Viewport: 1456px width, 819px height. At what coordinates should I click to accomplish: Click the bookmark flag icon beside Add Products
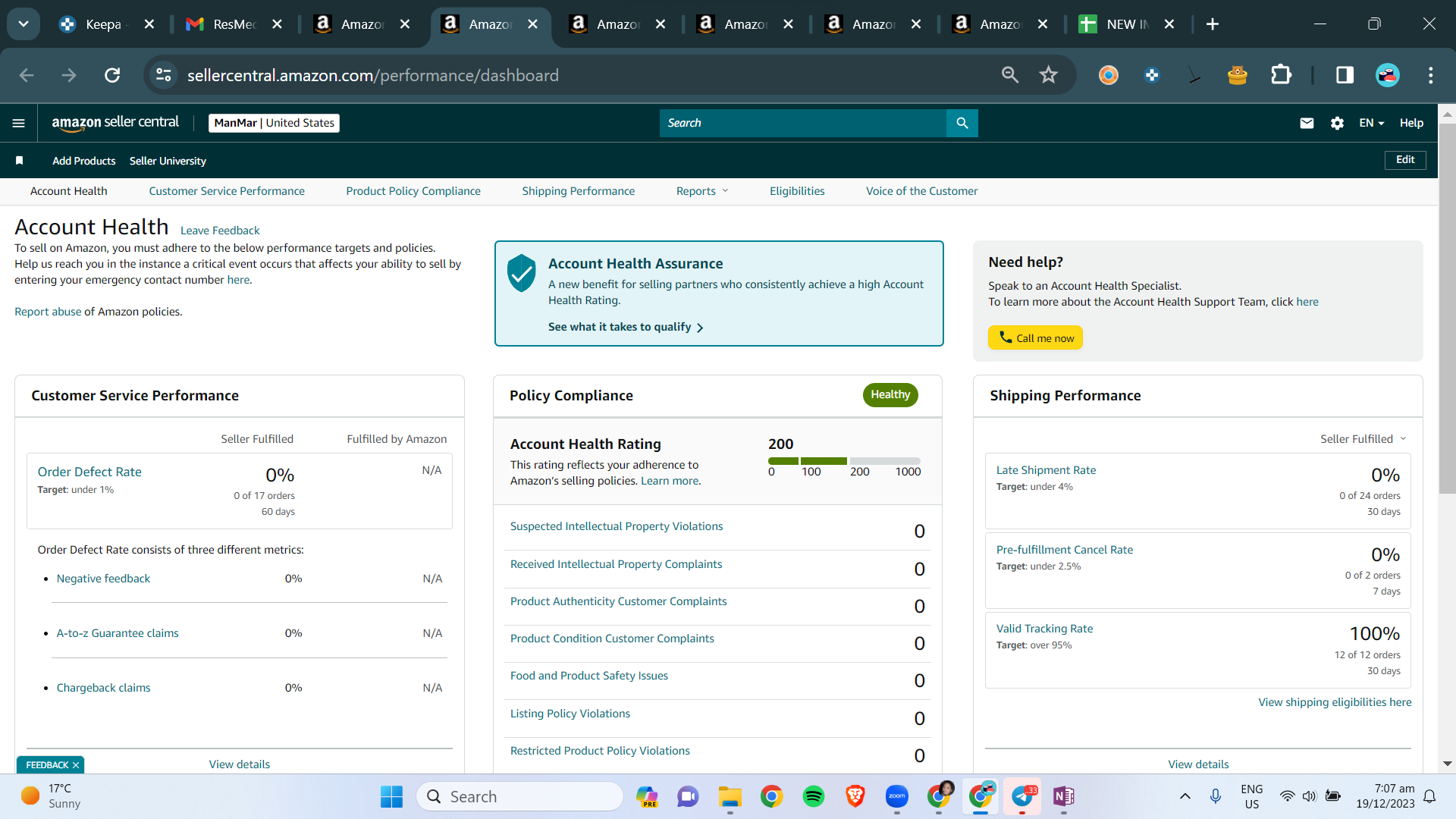tap(20, 161)
